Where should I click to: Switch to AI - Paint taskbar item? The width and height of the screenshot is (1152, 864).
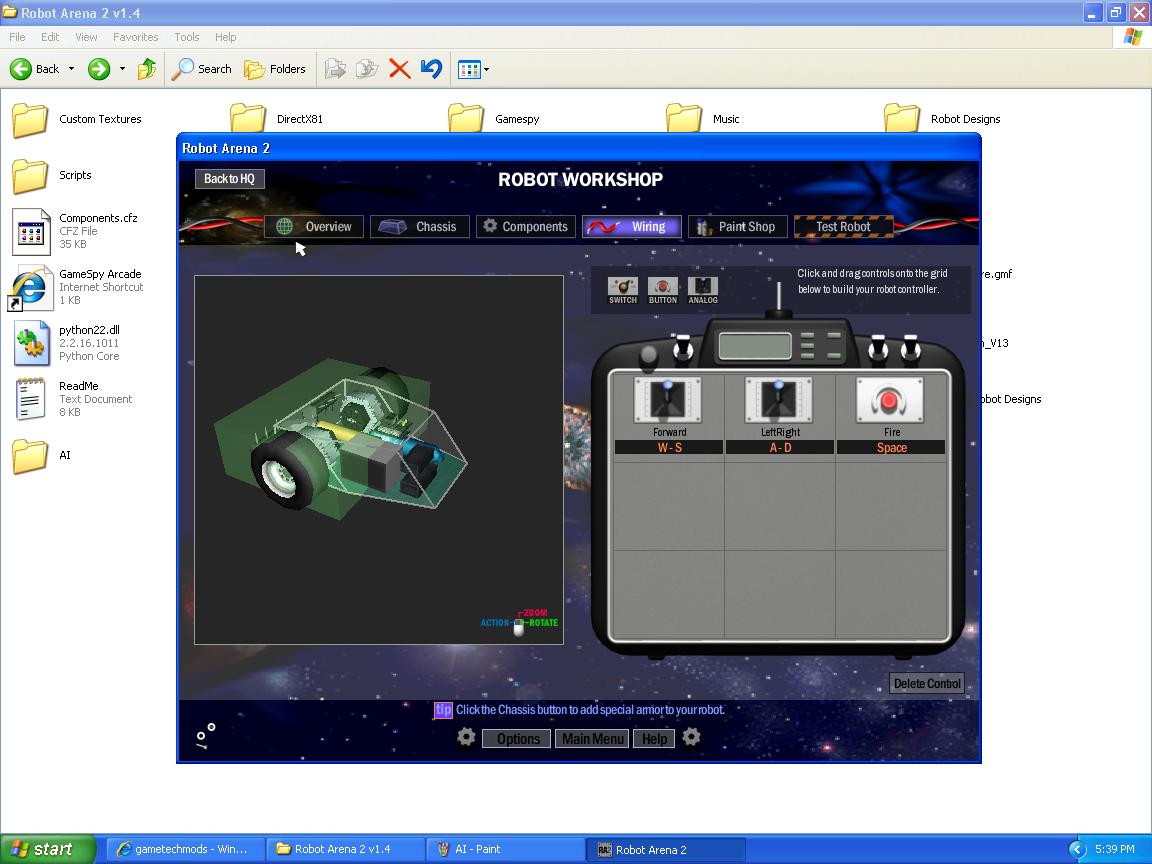506,849
